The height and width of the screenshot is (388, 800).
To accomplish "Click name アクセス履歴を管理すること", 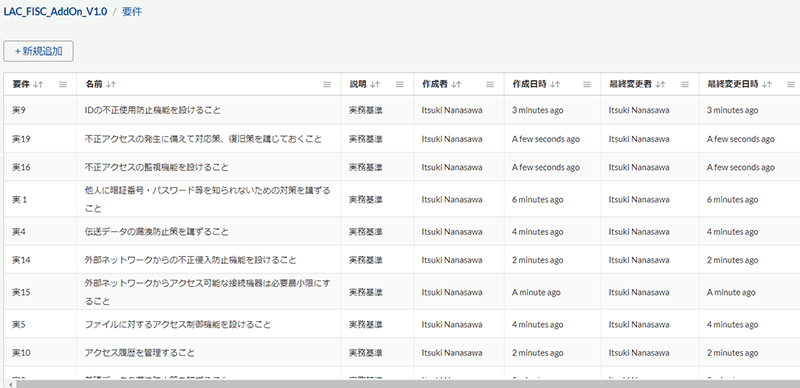I will (x=140, y=353).
